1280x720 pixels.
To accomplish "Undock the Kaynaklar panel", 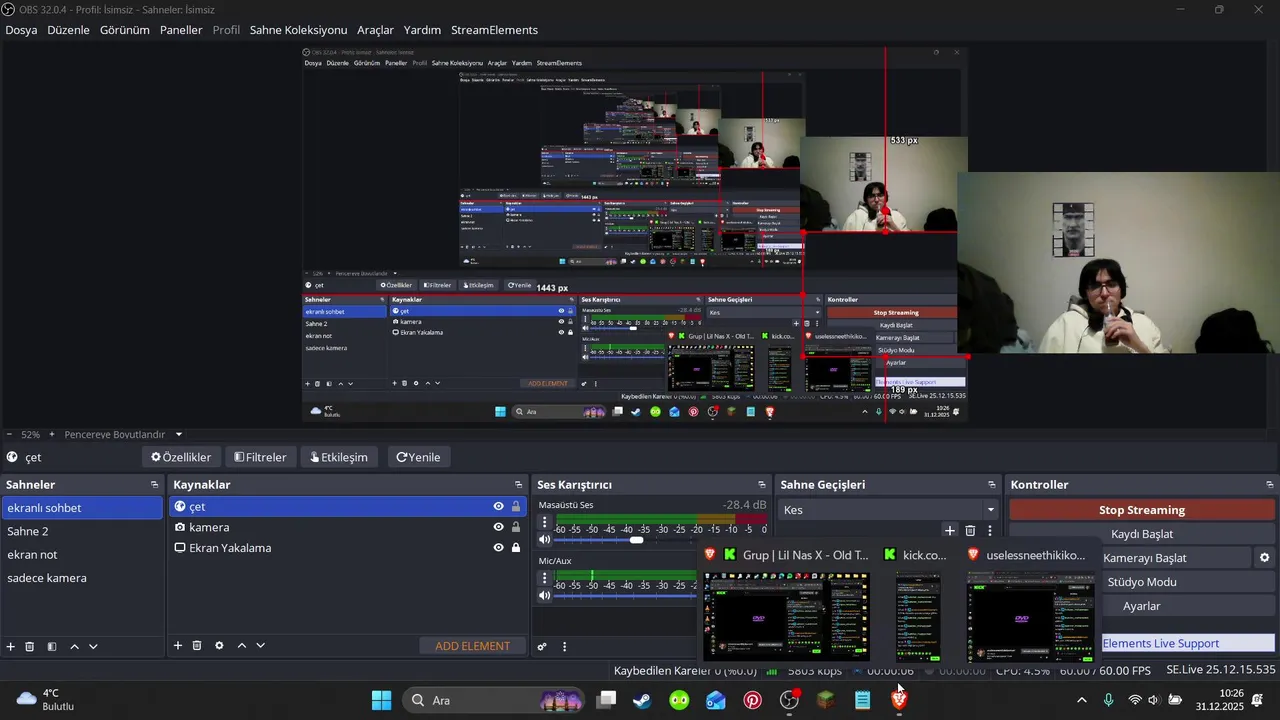I will (x=518, y=485).
